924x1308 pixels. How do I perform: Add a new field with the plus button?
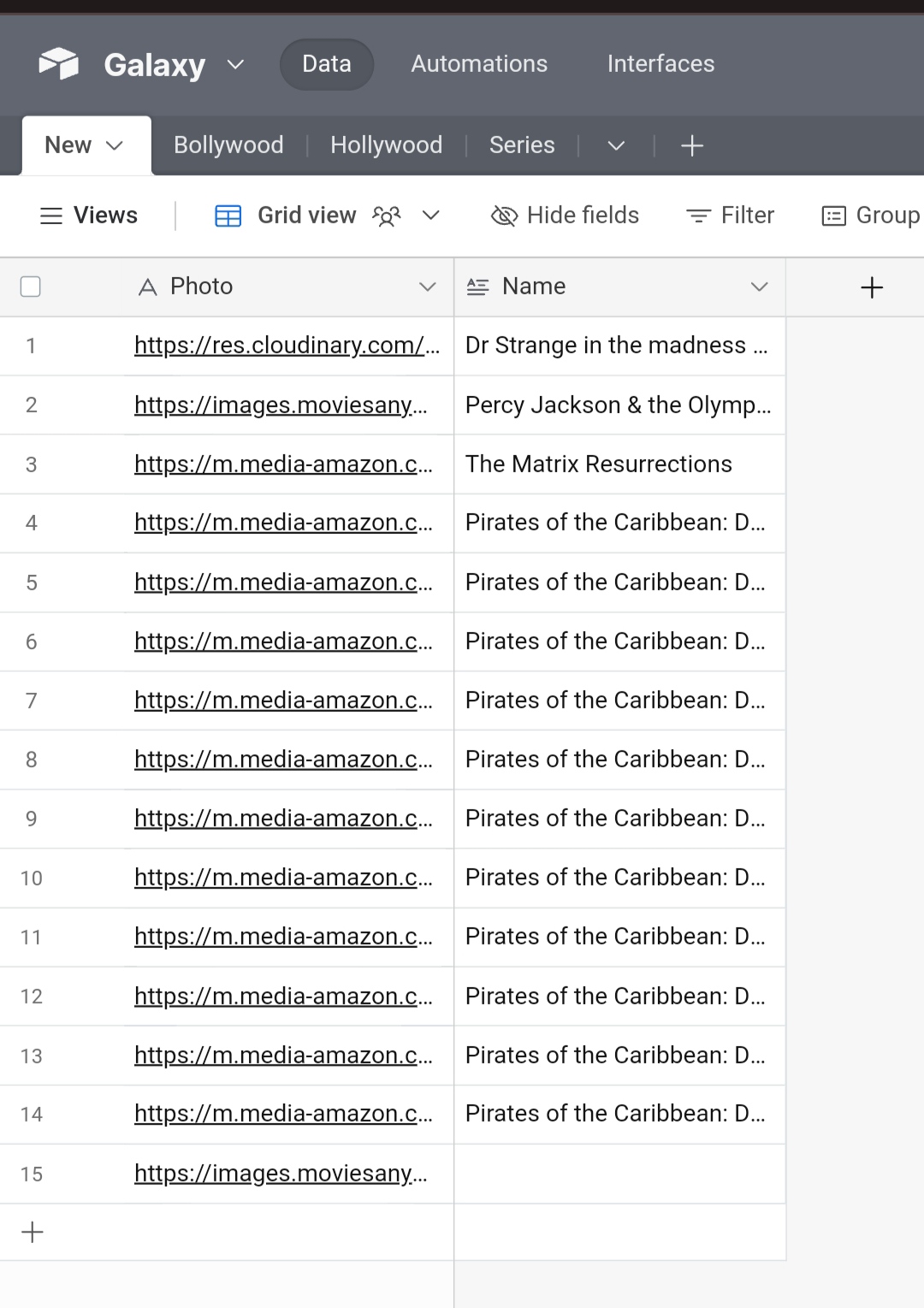(871, 287)
